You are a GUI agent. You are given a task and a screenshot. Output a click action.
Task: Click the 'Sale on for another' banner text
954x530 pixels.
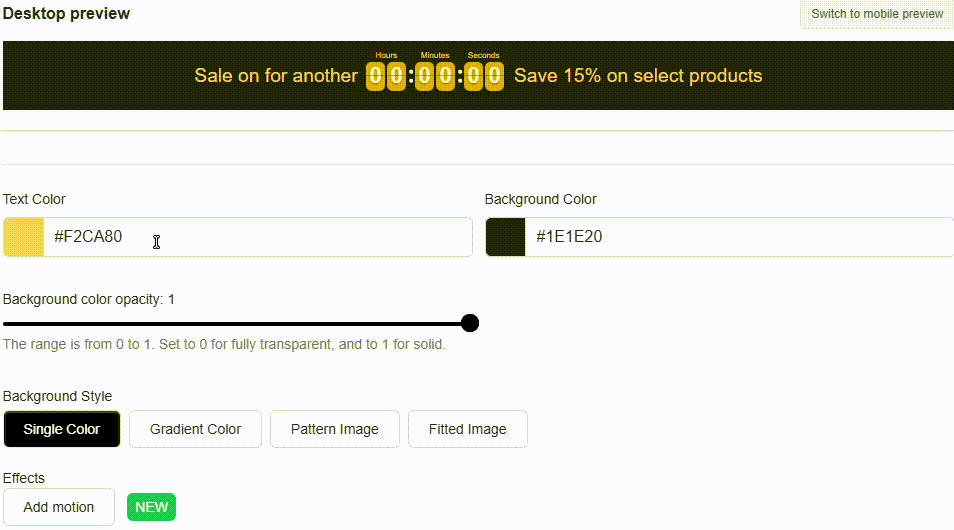(x=276, y=75)
